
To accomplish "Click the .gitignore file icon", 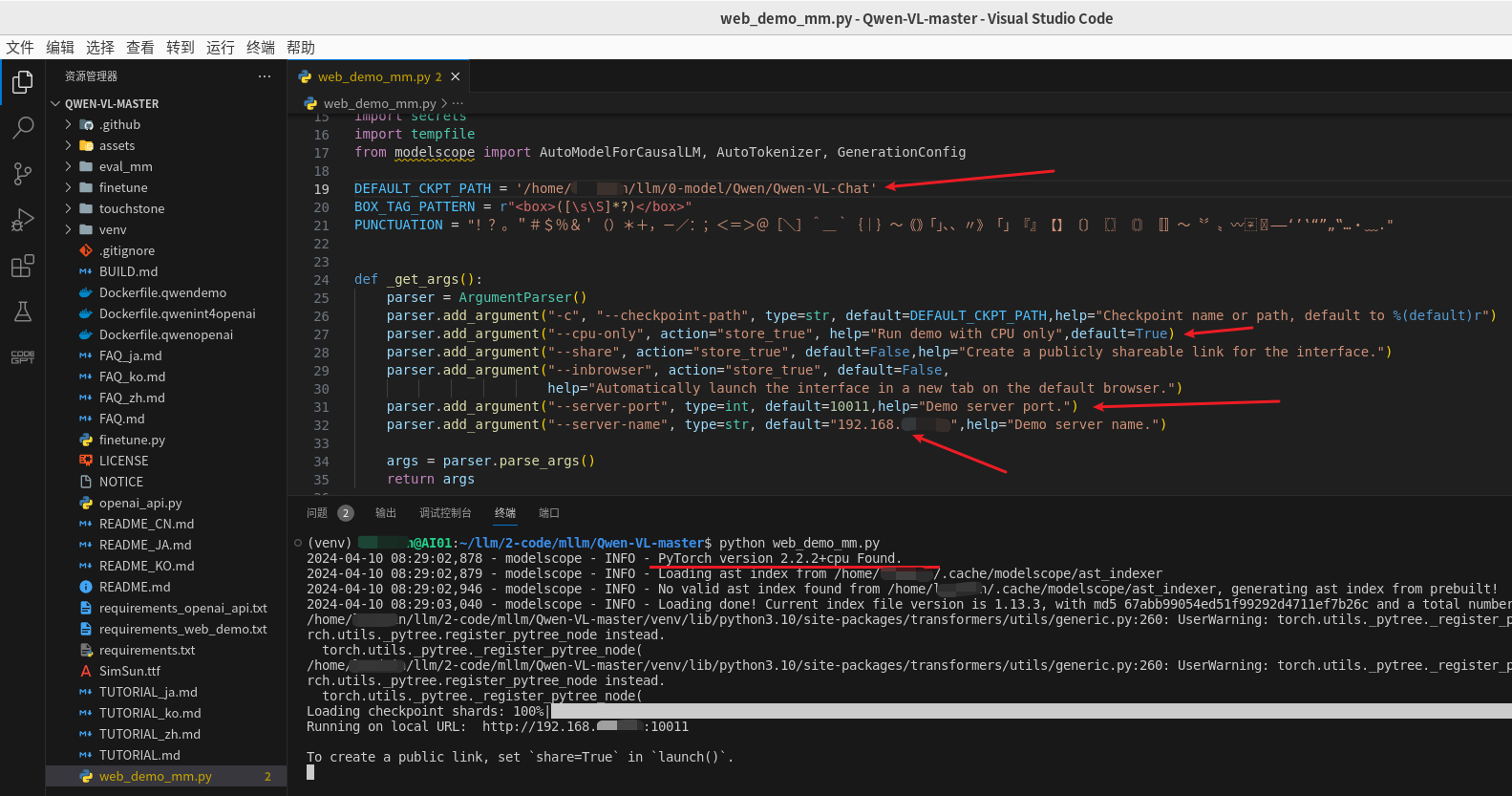I will 86,250.
